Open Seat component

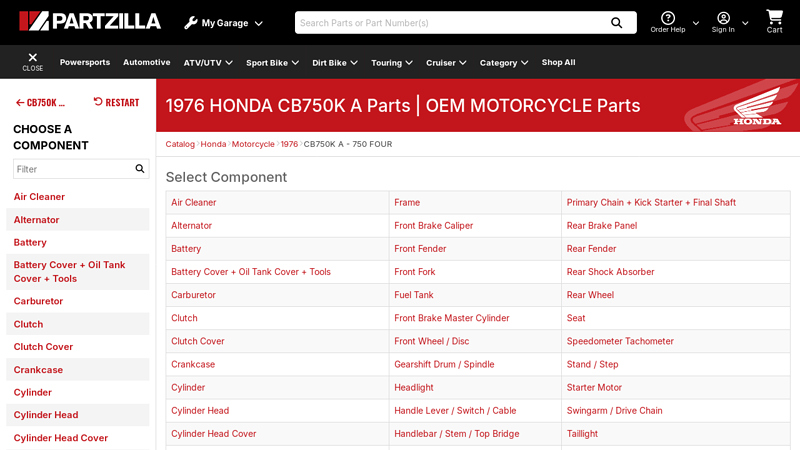point(576,318)
